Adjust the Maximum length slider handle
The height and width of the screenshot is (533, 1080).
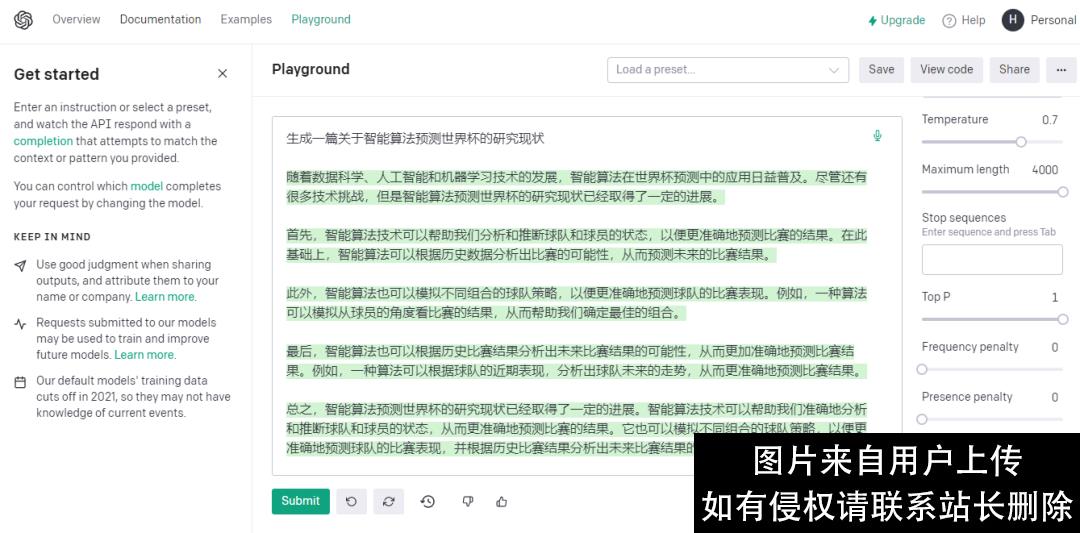[x=1063, y=192]
